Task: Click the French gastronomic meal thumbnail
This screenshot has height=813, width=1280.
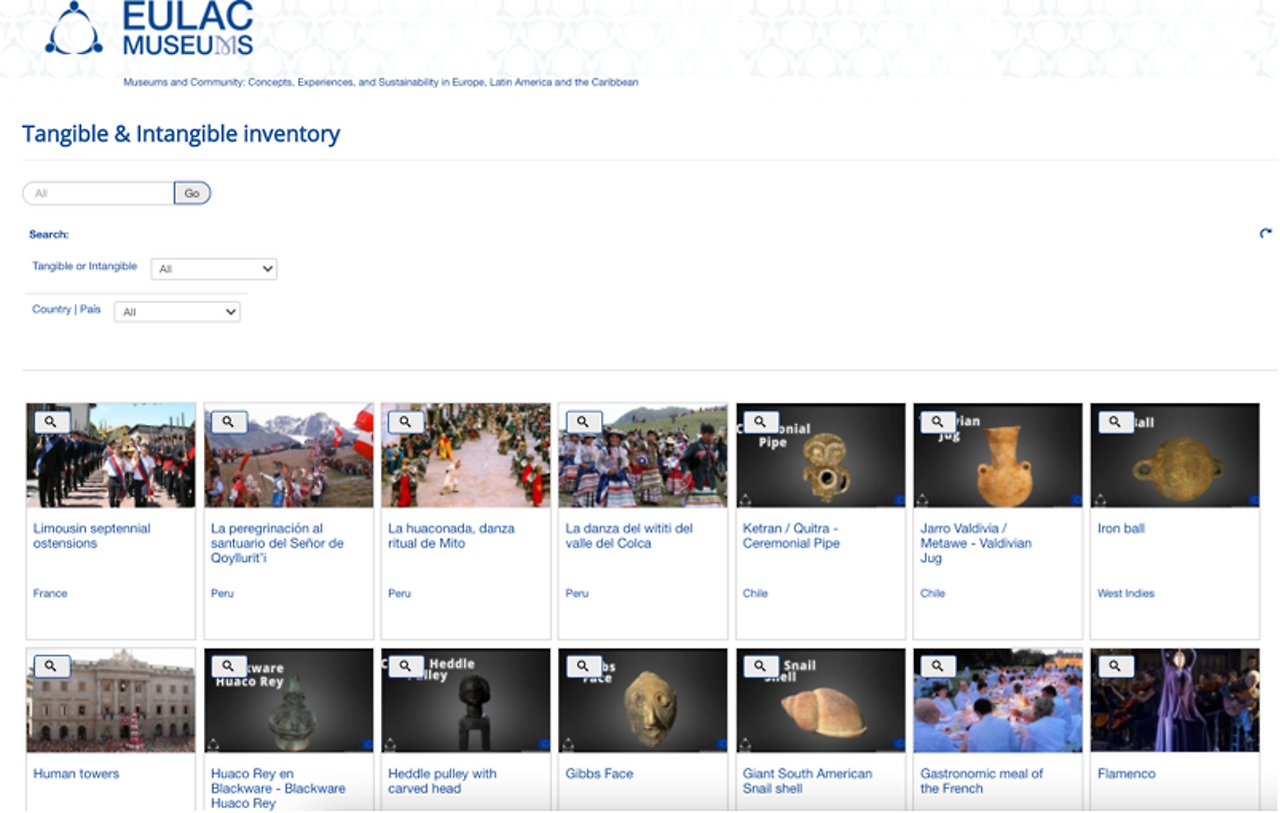Action: tap(998, 700)
